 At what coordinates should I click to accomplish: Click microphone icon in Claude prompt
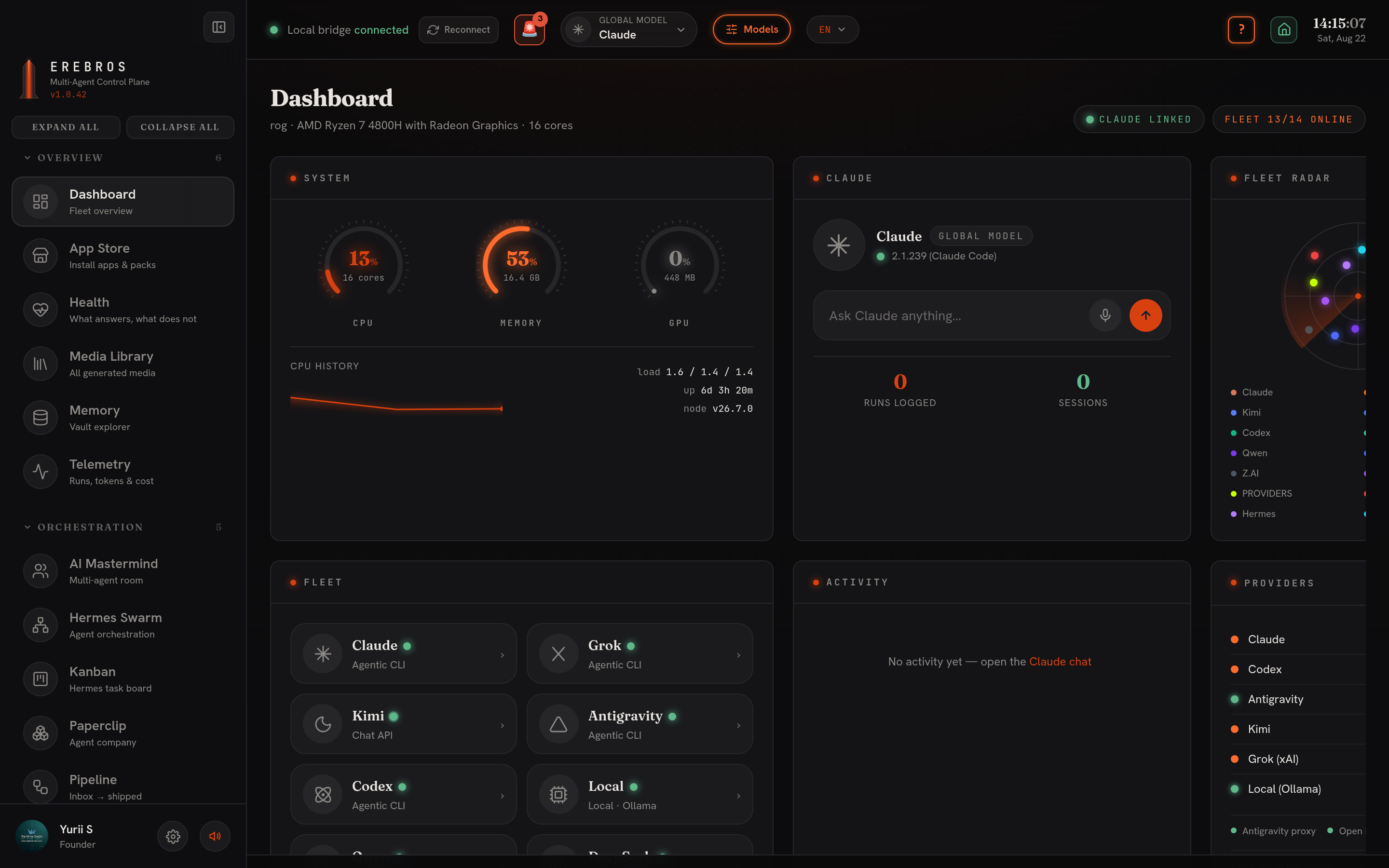tap(1105, 315)
